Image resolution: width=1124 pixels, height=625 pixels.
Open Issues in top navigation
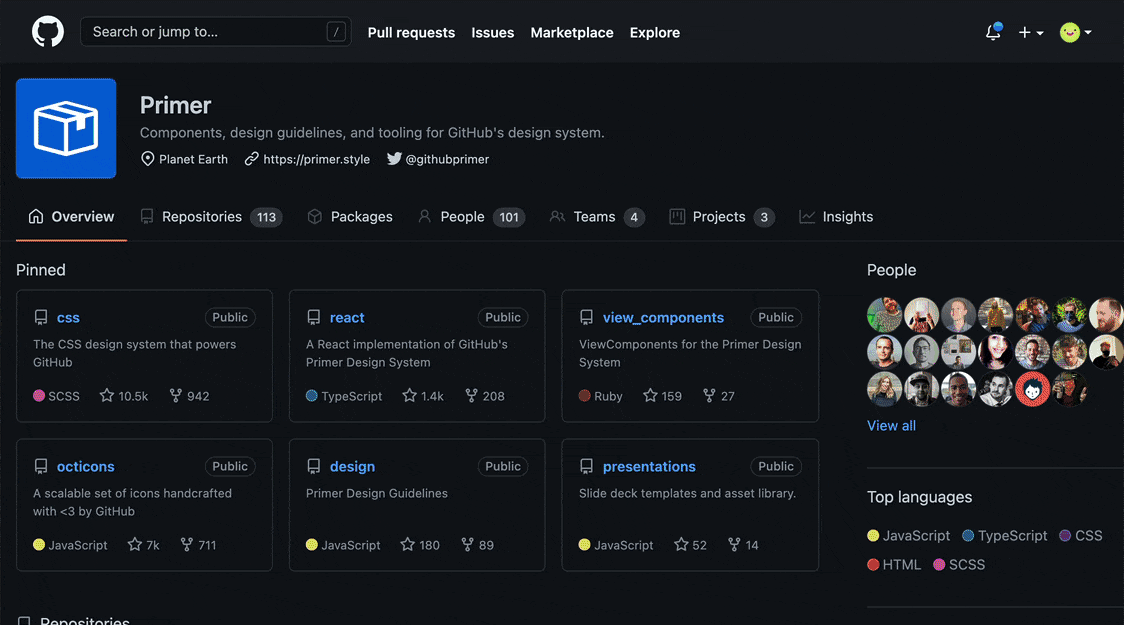click(x=492, y=32)
